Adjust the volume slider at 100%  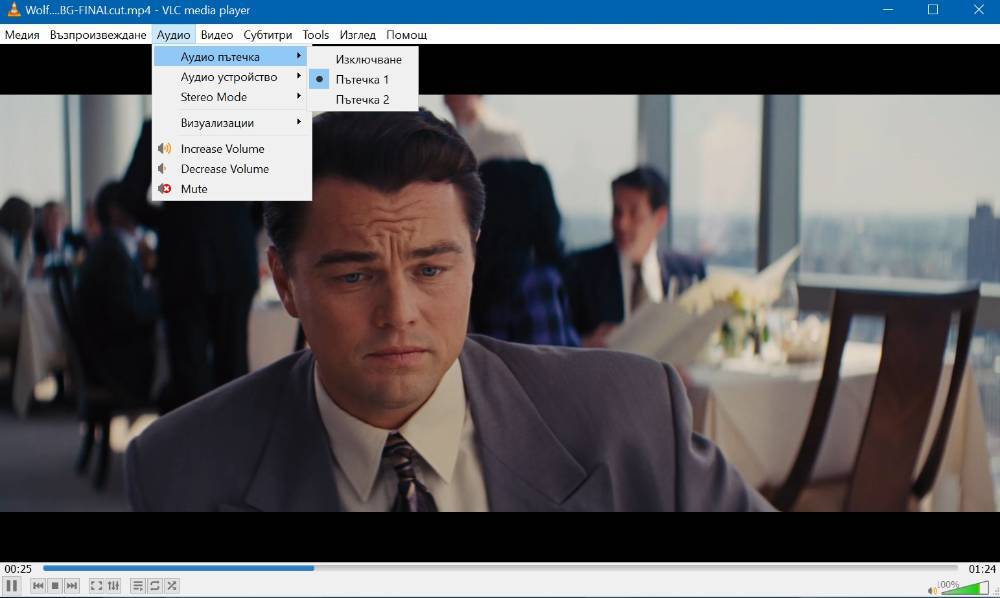point(965,587)
